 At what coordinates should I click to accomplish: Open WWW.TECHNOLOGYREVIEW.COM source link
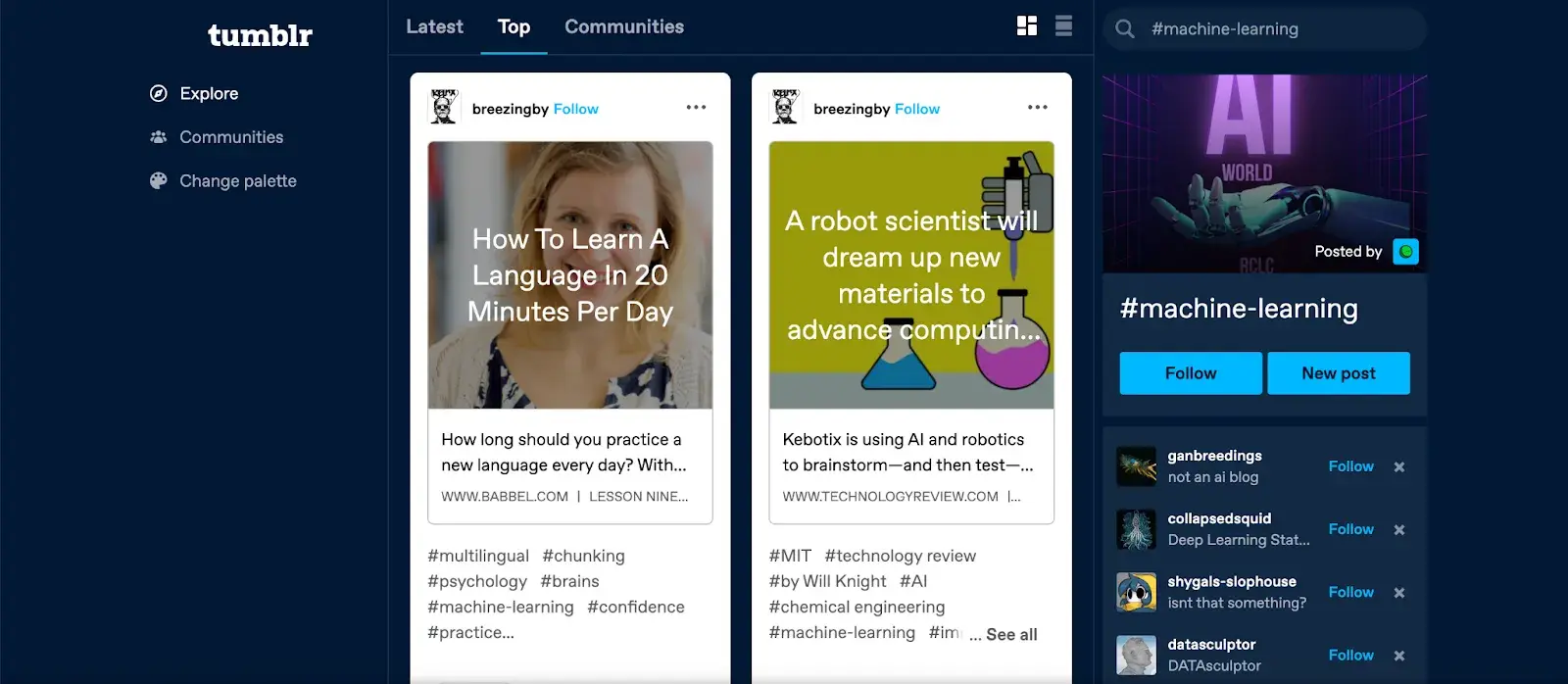point(891,497)
